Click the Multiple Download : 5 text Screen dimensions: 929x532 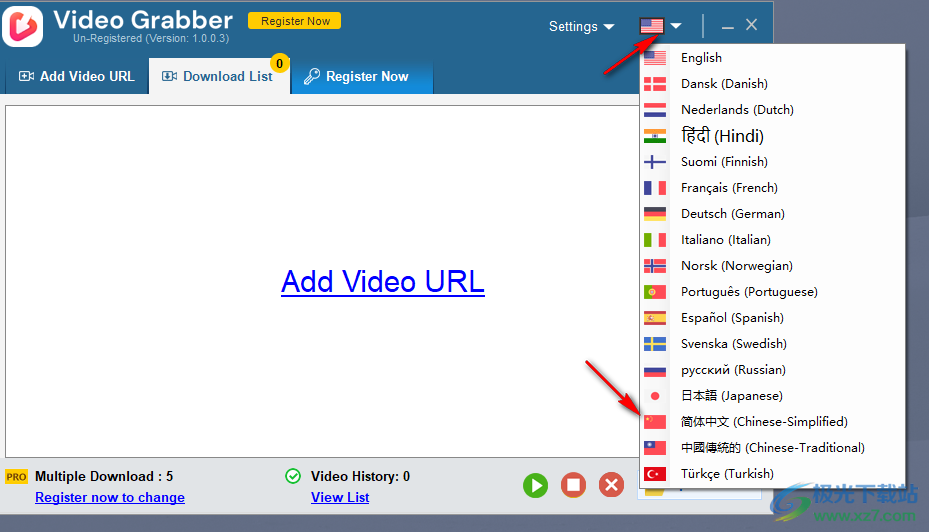(x=104, y=476)
